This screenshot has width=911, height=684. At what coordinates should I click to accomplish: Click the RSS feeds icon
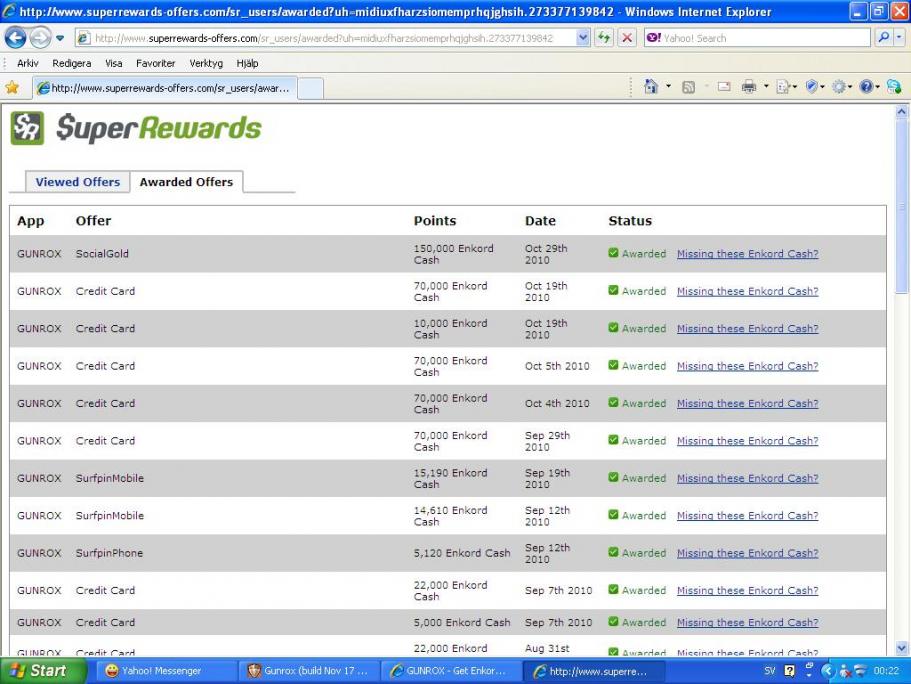688,87
